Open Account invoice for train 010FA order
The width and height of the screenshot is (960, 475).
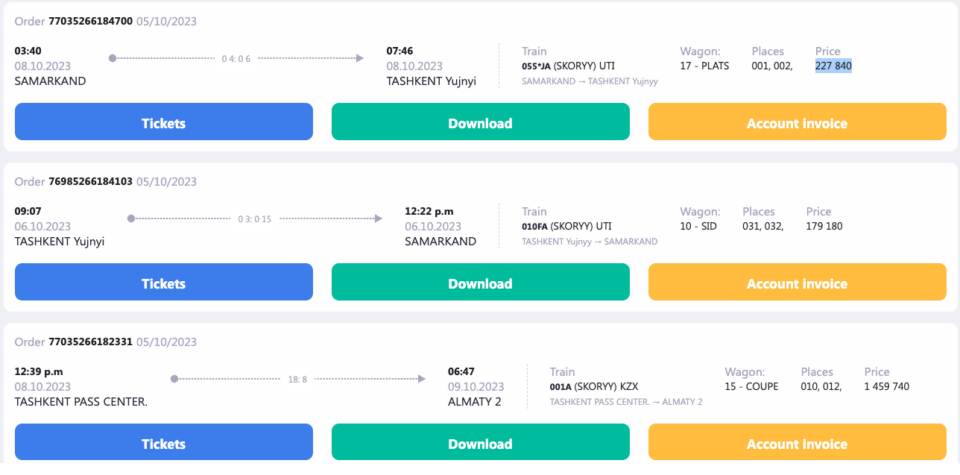[x=797, y=283]
